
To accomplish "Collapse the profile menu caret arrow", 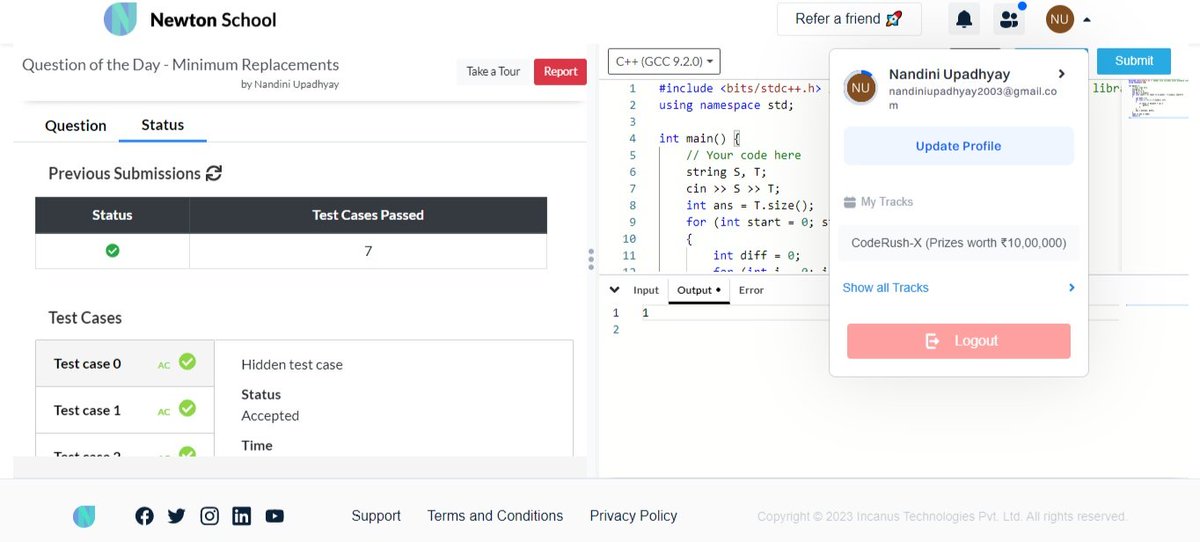I will [x=1087, y=19].
